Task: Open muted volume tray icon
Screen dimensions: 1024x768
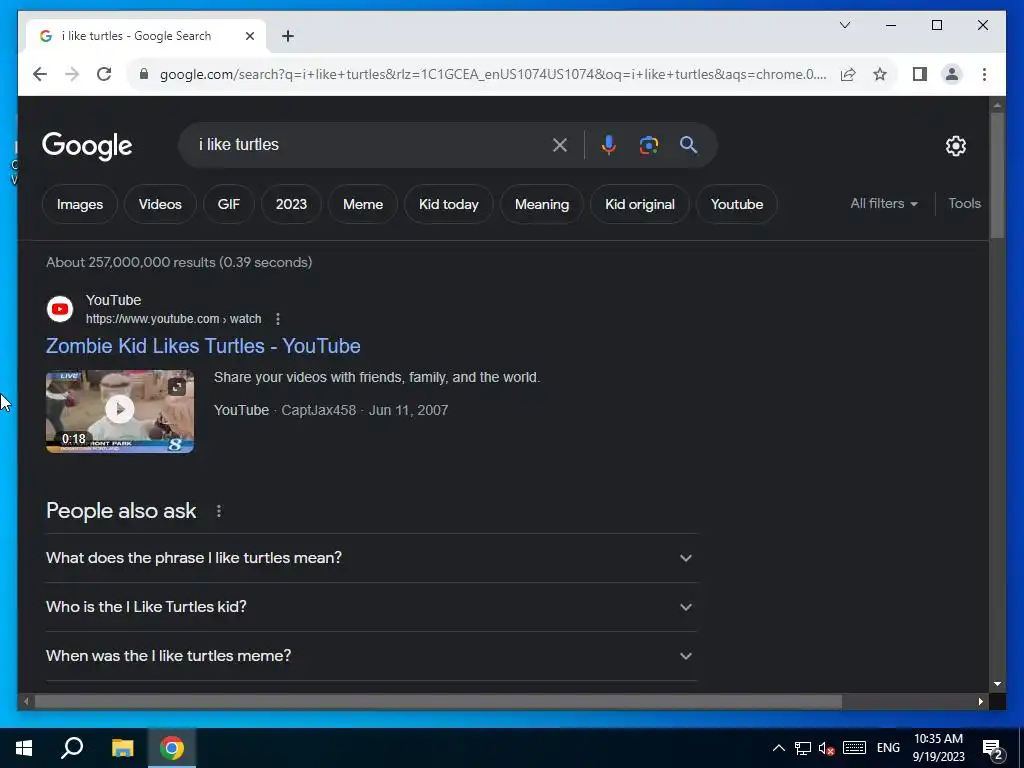Action: 827,748
